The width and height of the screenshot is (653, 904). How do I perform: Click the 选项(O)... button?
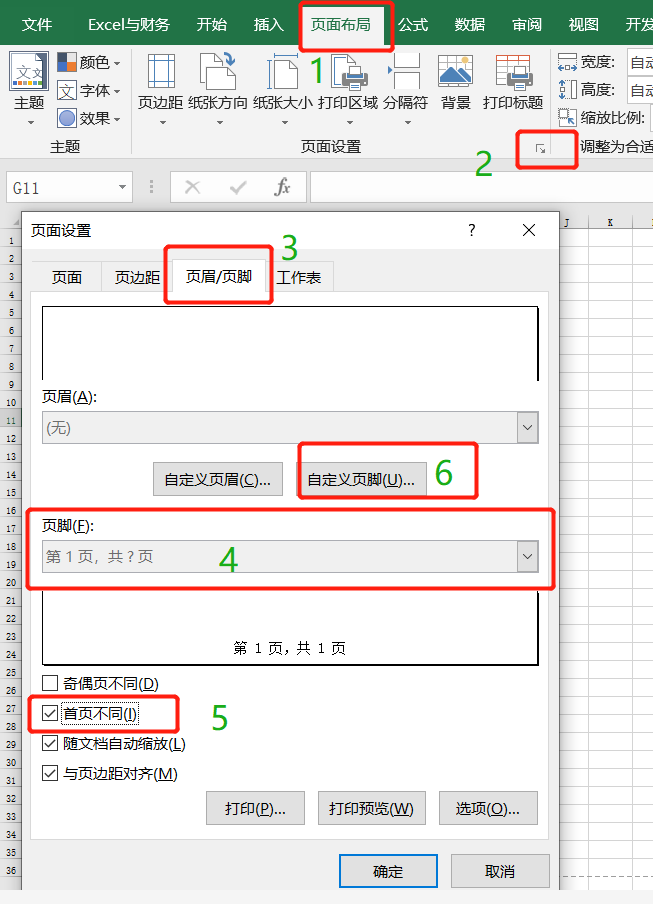click(488, 808)
